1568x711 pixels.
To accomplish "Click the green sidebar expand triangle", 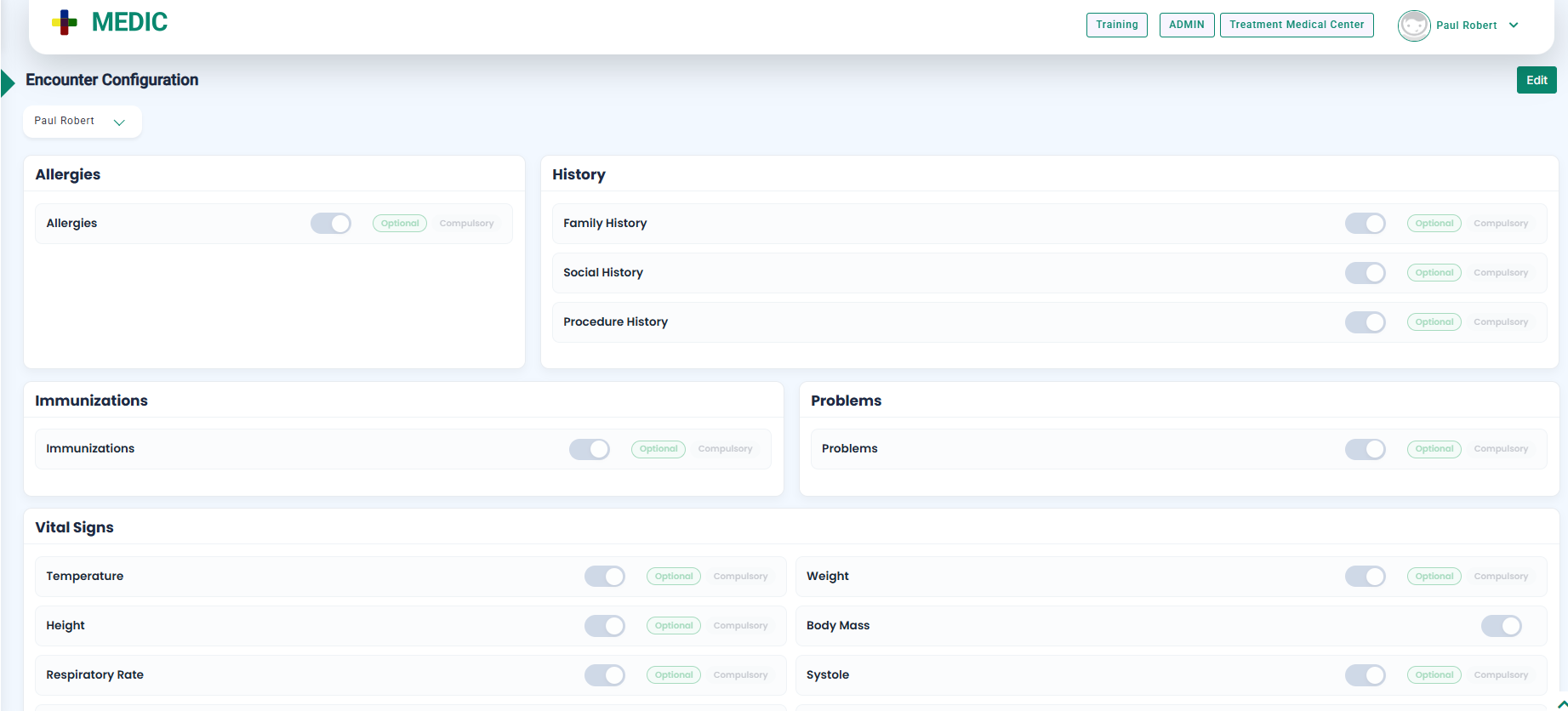I will (x=8, y=83).
